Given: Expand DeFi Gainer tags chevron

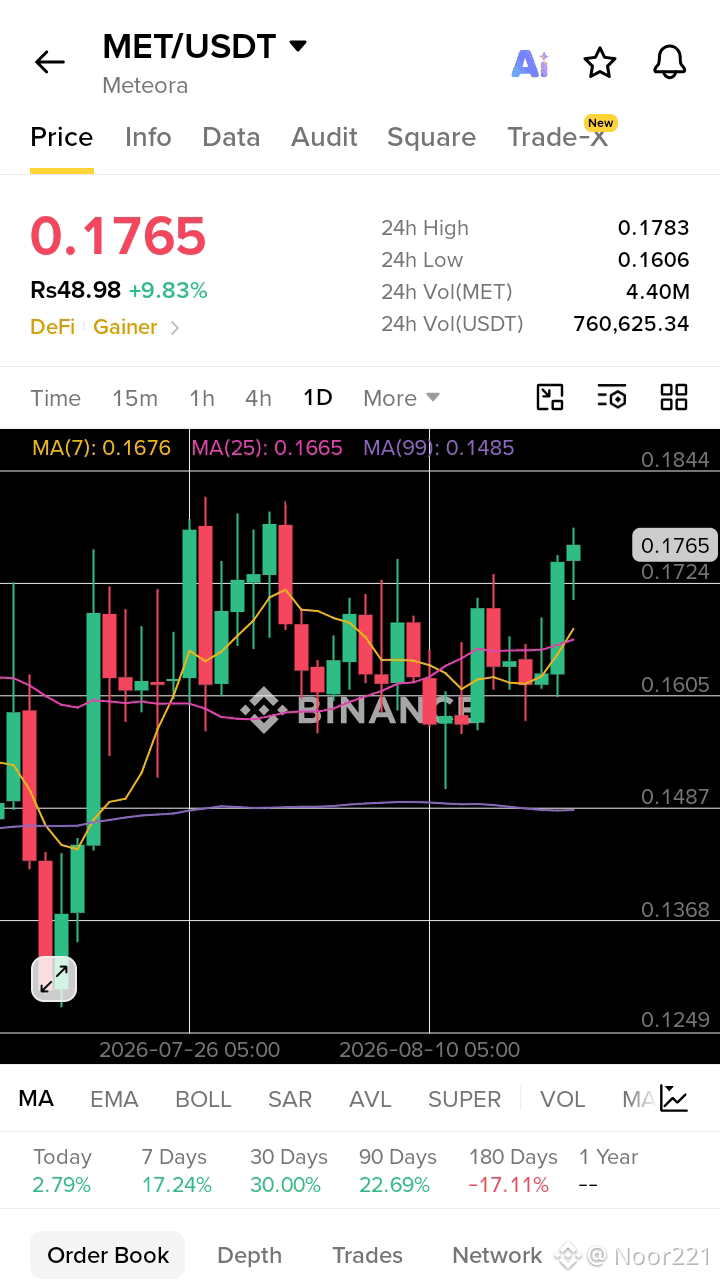Looking at the screenshot, I should [175, 328].
